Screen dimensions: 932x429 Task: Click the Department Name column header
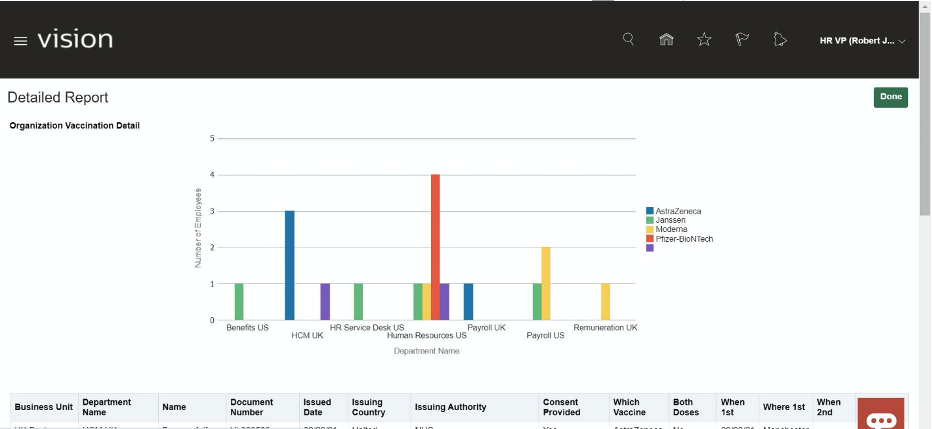[107, 407]
